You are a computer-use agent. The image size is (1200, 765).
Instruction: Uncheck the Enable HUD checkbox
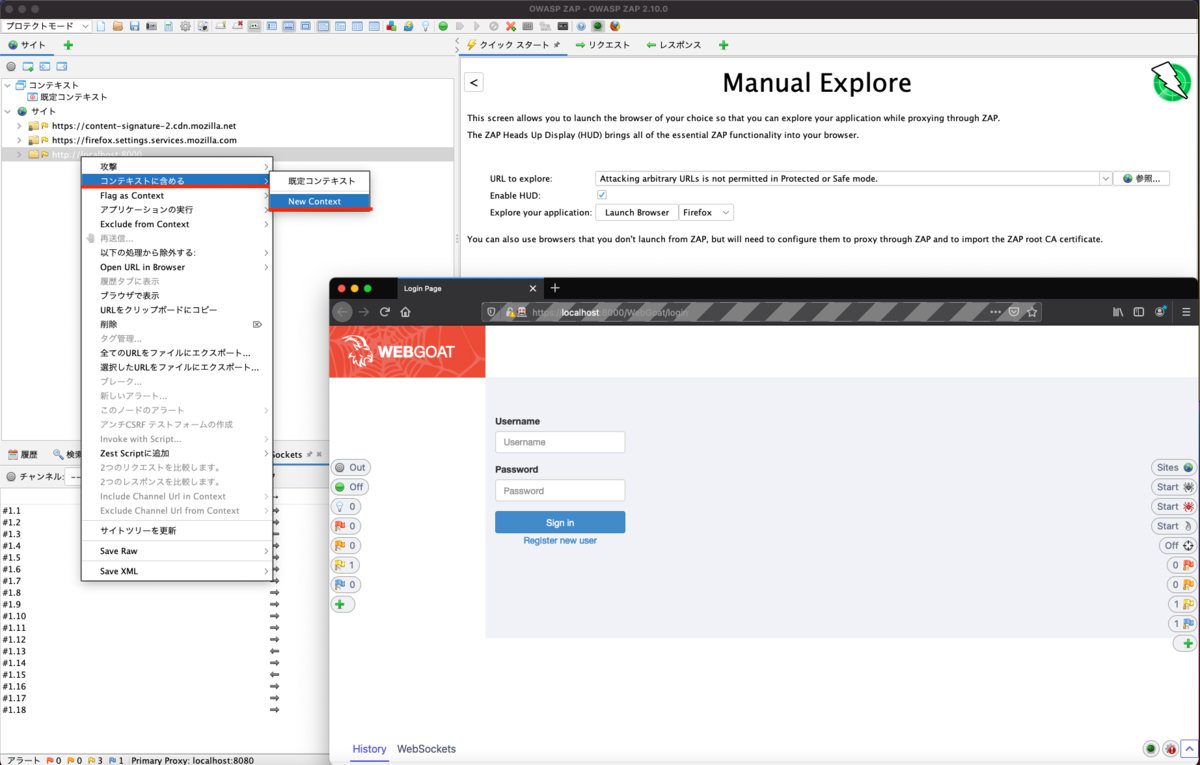tap(601, 195)
